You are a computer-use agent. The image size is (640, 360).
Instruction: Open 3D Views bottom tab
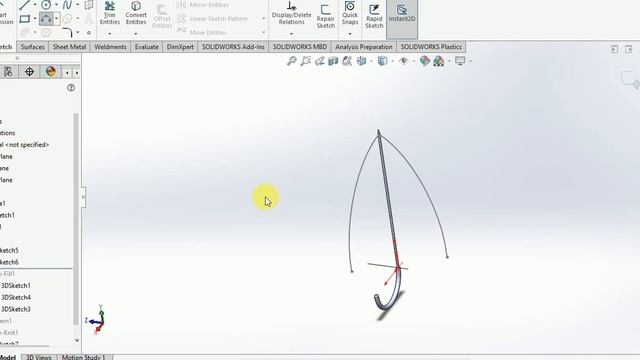pos(39,357)
